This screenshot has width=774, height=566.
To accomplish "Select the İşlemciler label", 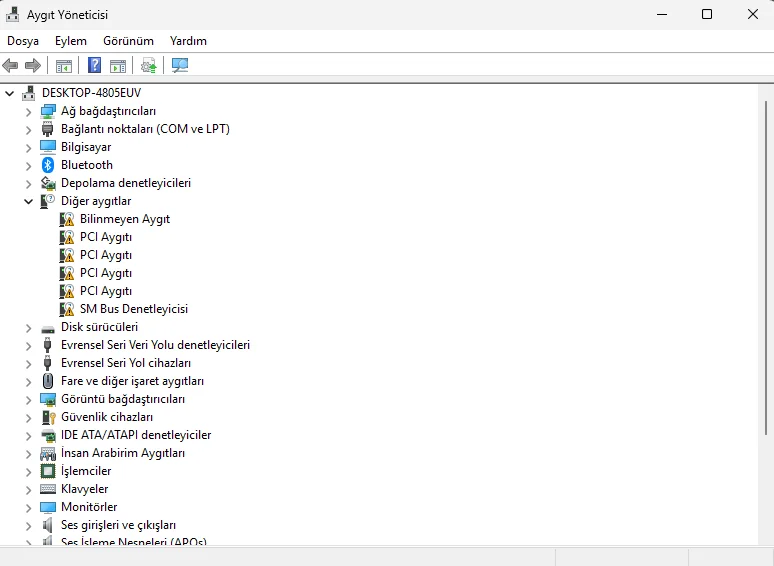I will coord(86,471).
